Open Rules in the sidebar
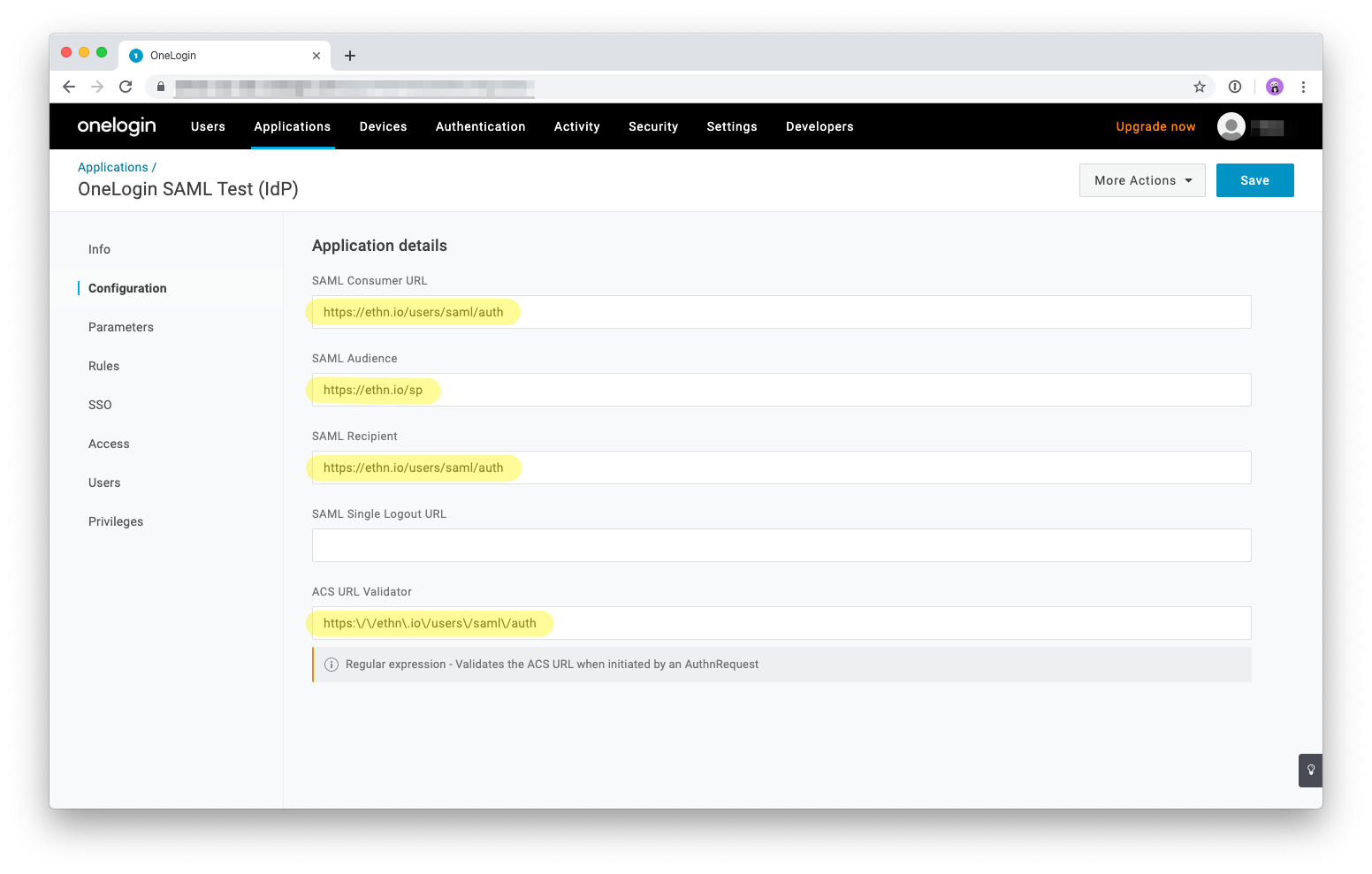This screenshot has height=874, width=1372. pyautogui.click(x=103, y=366)
